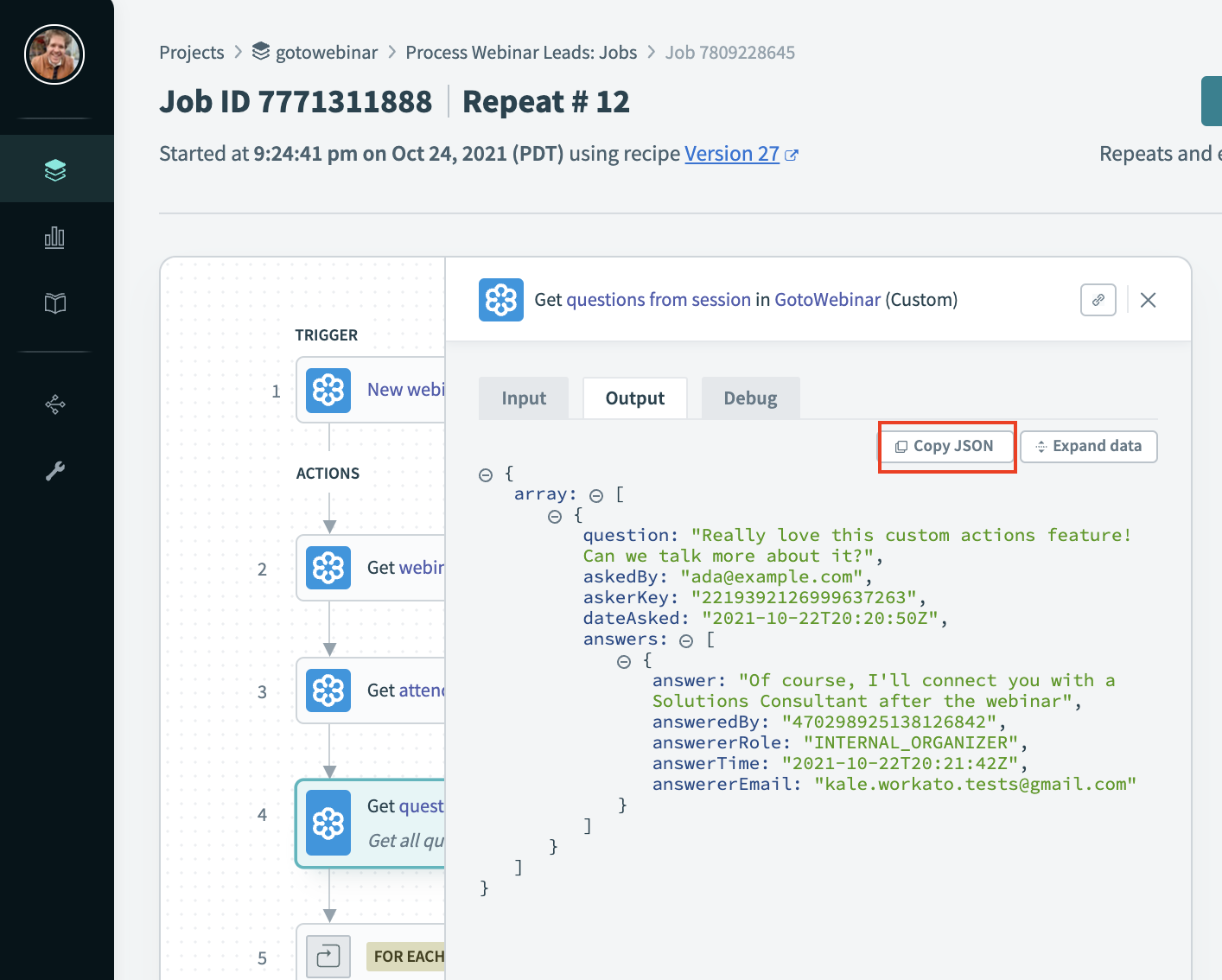
Task: Click the GotoWebinar app icon in panel header
Action: click(501, 300)
